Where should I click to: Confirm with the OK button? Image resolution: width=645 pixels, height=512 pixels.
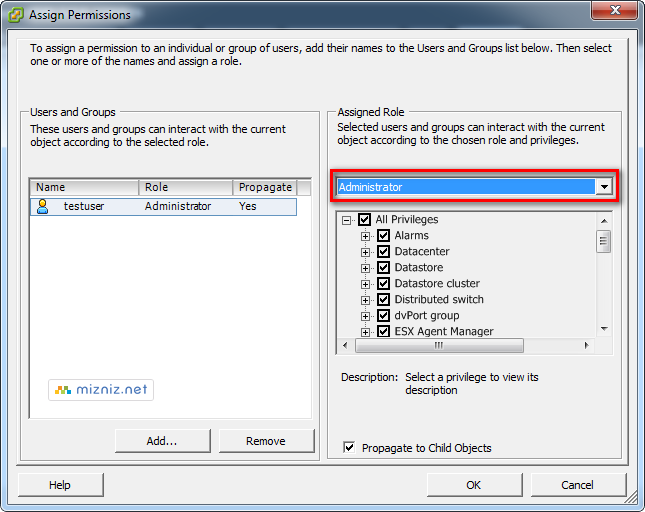[x=474, y=485]
